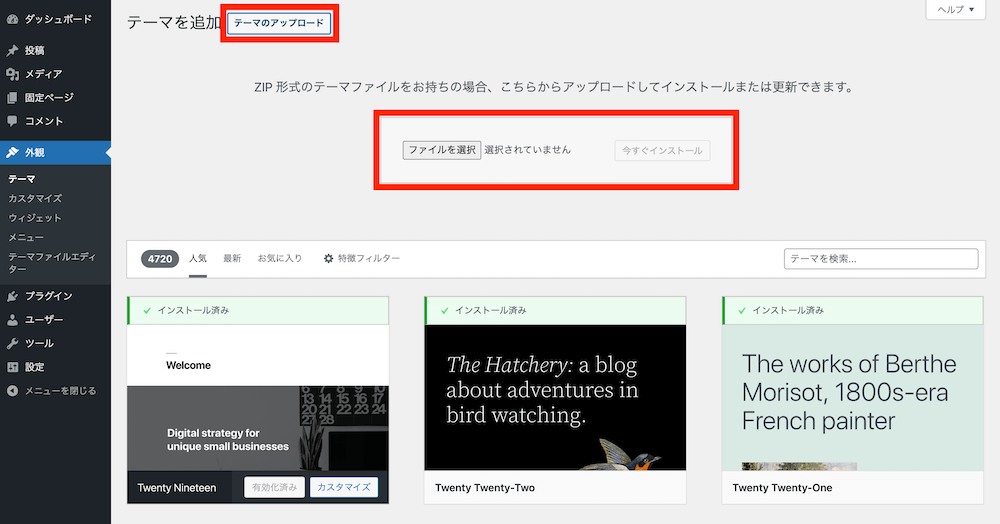Open コメント menu item
Image resolution: width=1000 pixels, height=524 pixels.
tap(55, 121)
